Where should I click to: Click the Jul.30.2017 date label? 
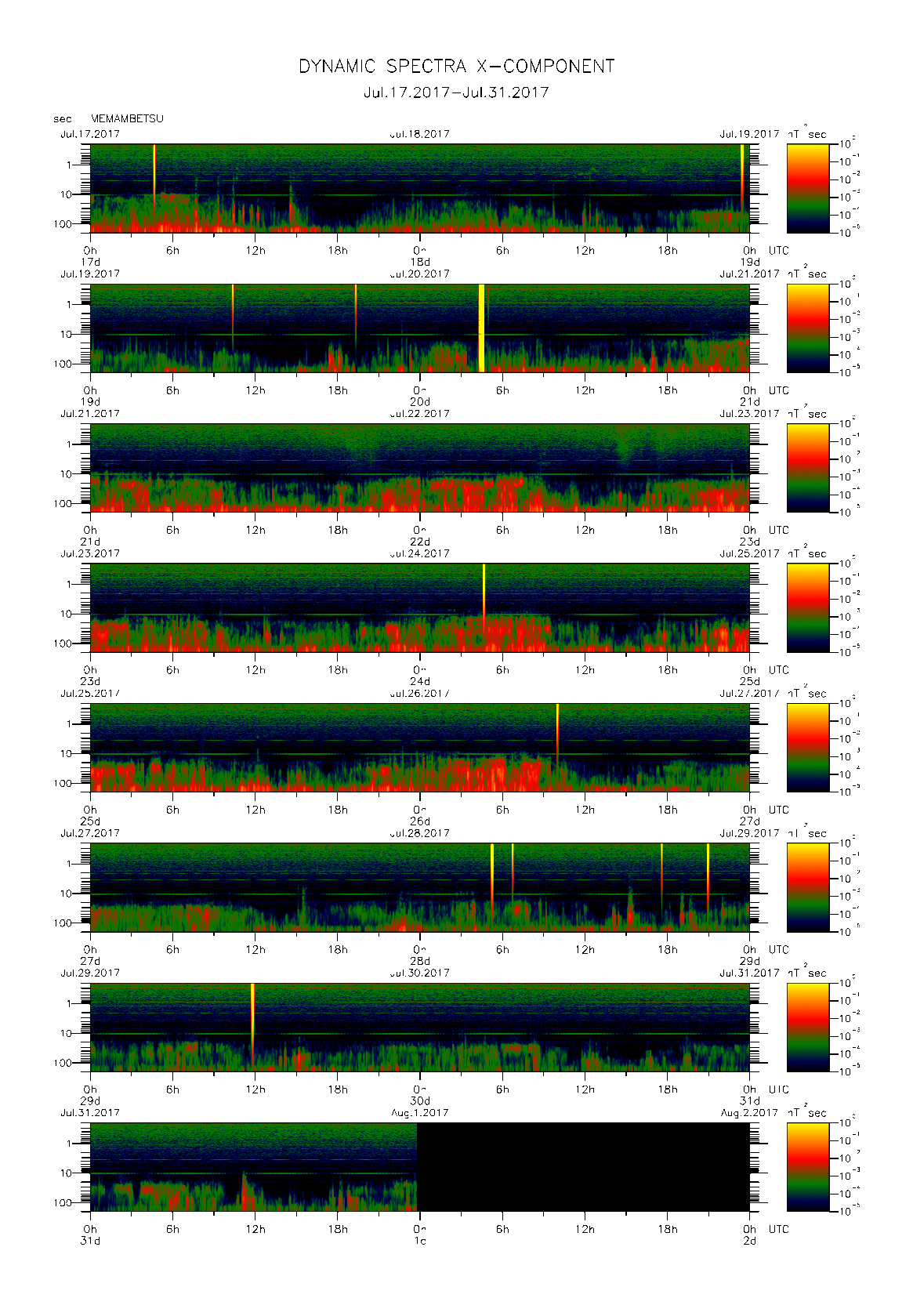(x=420, y=973)
